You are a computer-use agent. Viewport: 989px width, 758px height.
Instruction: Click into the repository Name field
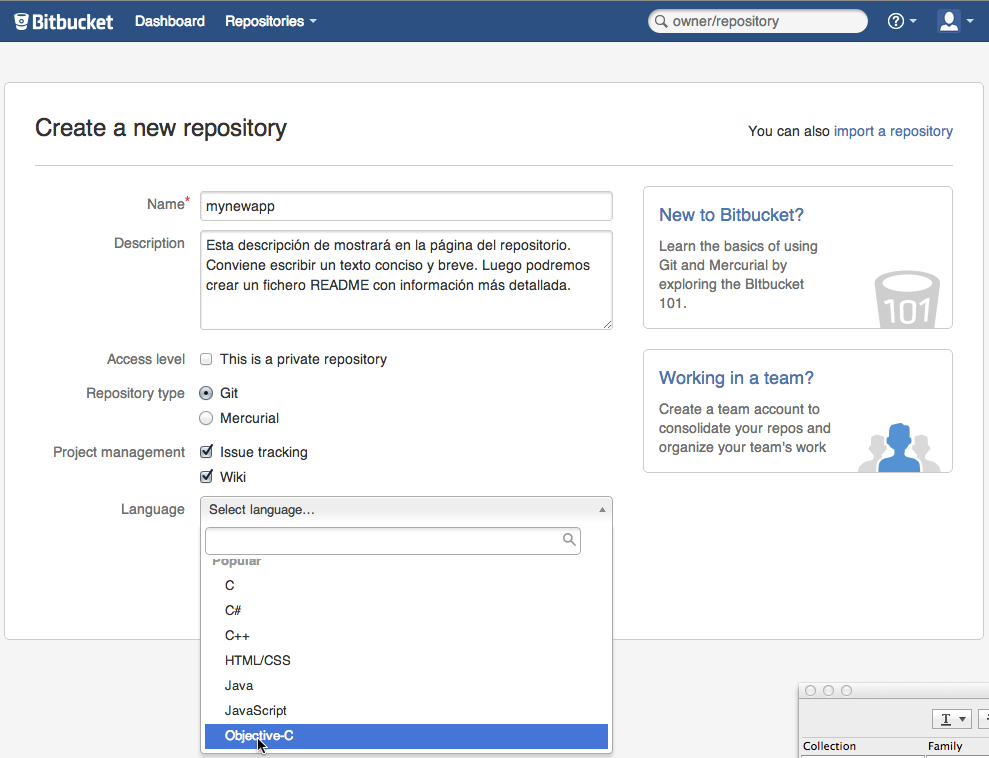[x=406, y=206]
